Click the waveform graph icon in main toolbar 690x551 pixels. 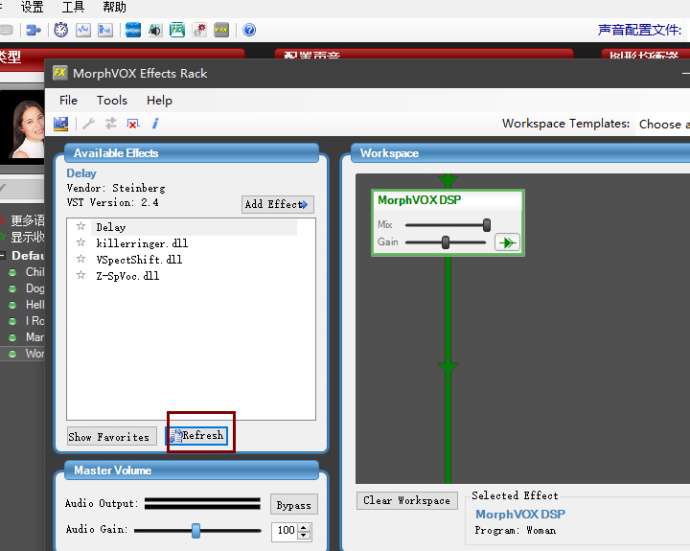click(x=83, y=30)
